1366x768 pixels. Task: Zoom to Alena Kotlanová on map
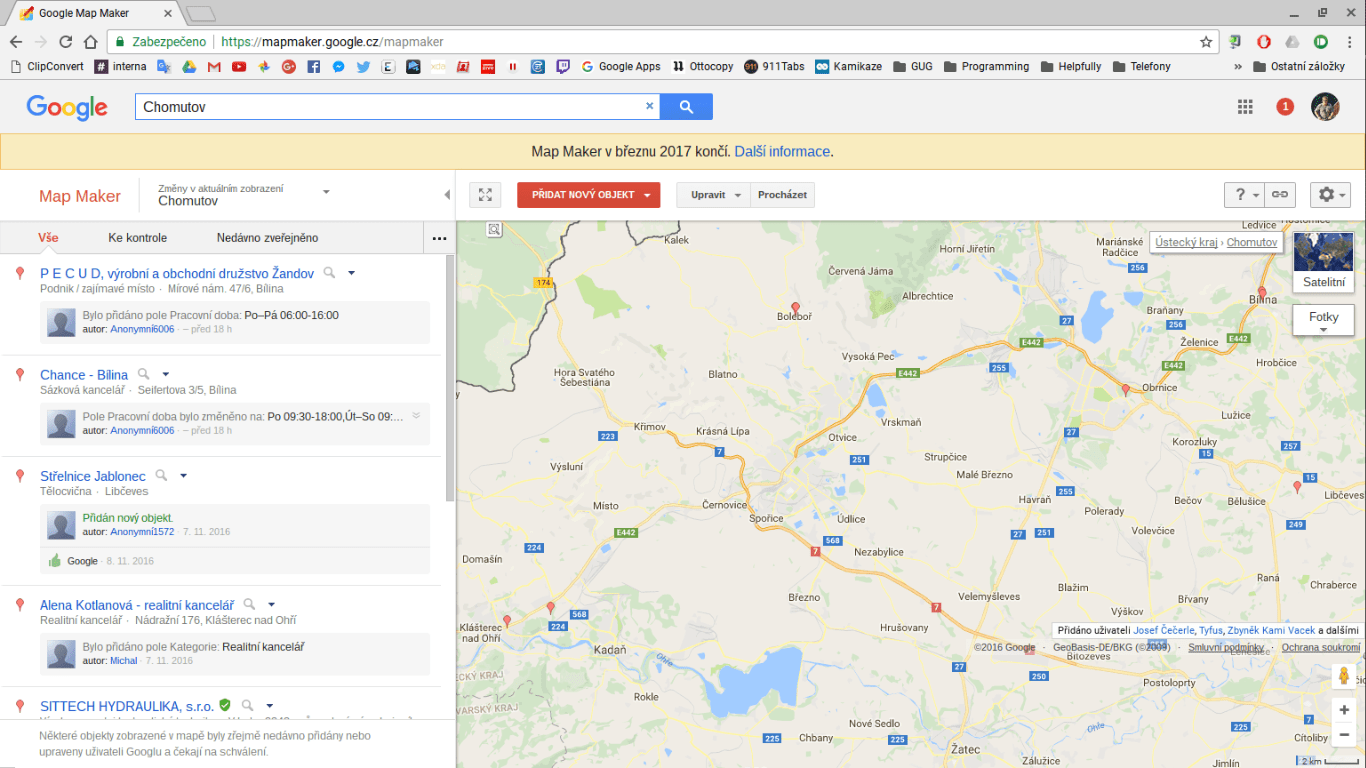pos(249,604)
